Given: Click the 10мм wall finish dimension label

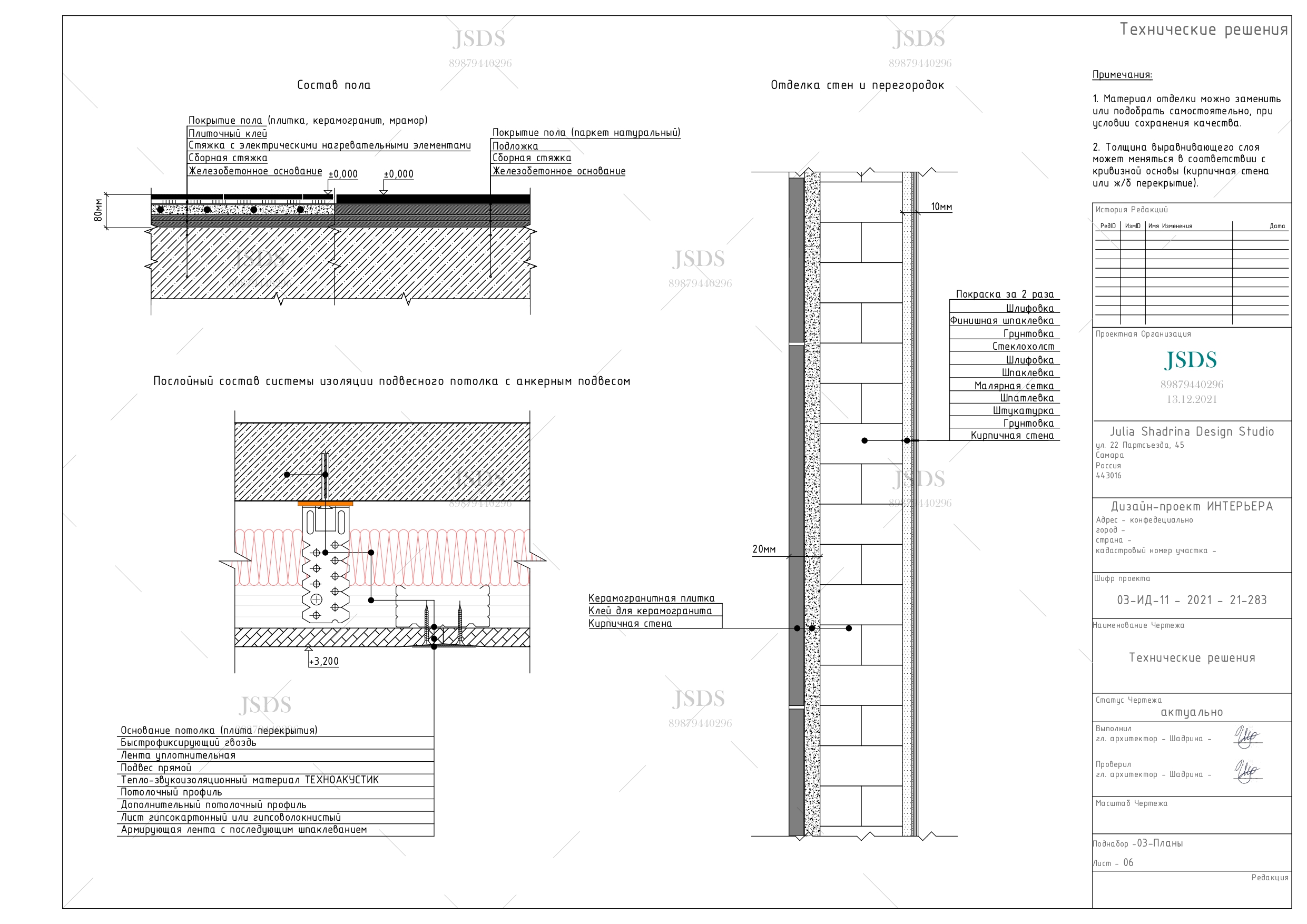Looking at the screenshot, I should [941, 207].
